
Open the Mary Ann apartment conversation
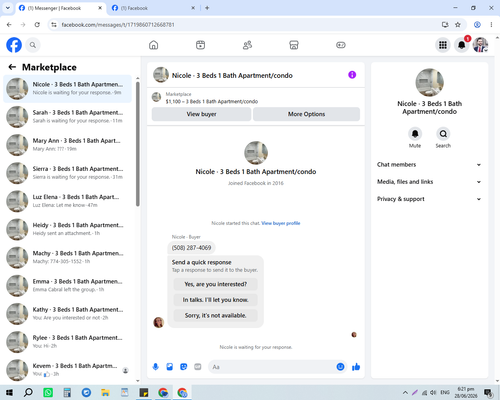(x=67, y=145)
